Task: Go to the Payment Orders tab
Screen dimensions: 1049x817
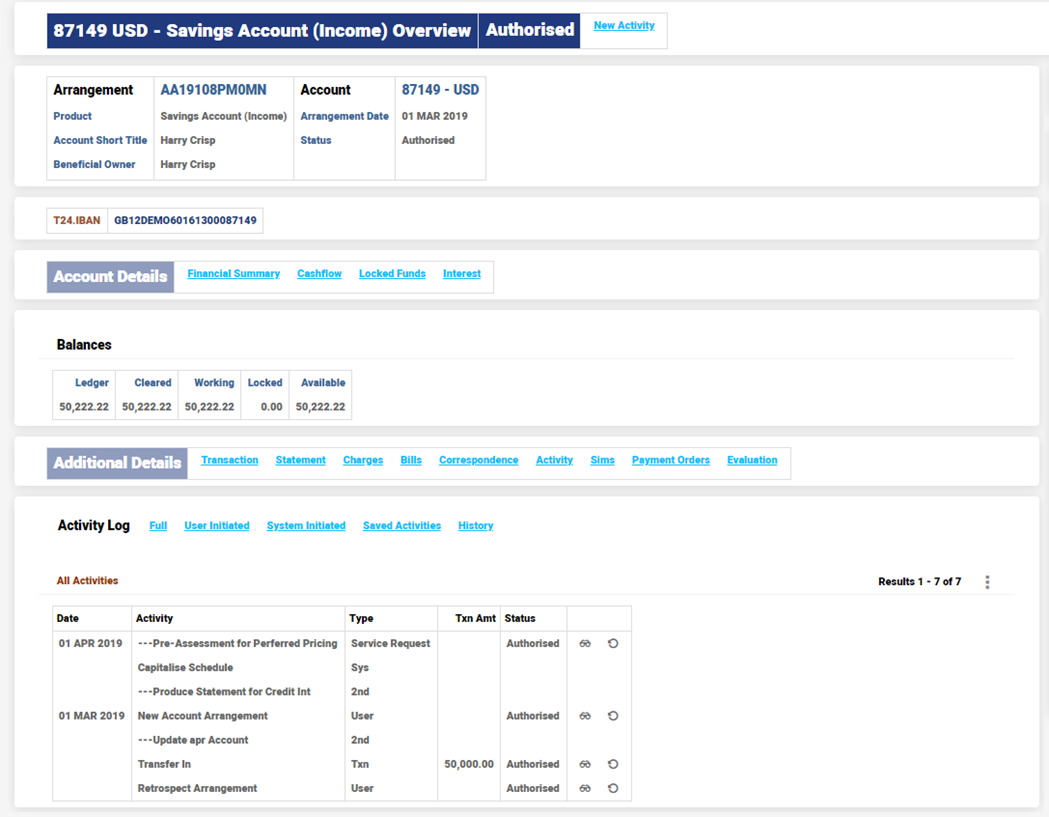Action: (x=670, y=461)
